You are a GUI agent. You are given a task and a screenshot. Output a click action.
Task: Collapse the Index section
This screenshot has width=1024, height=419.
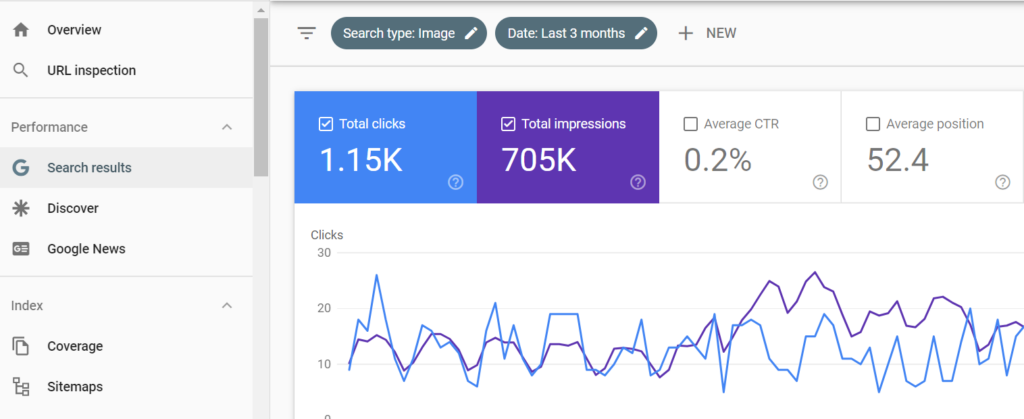click(227, 305)
